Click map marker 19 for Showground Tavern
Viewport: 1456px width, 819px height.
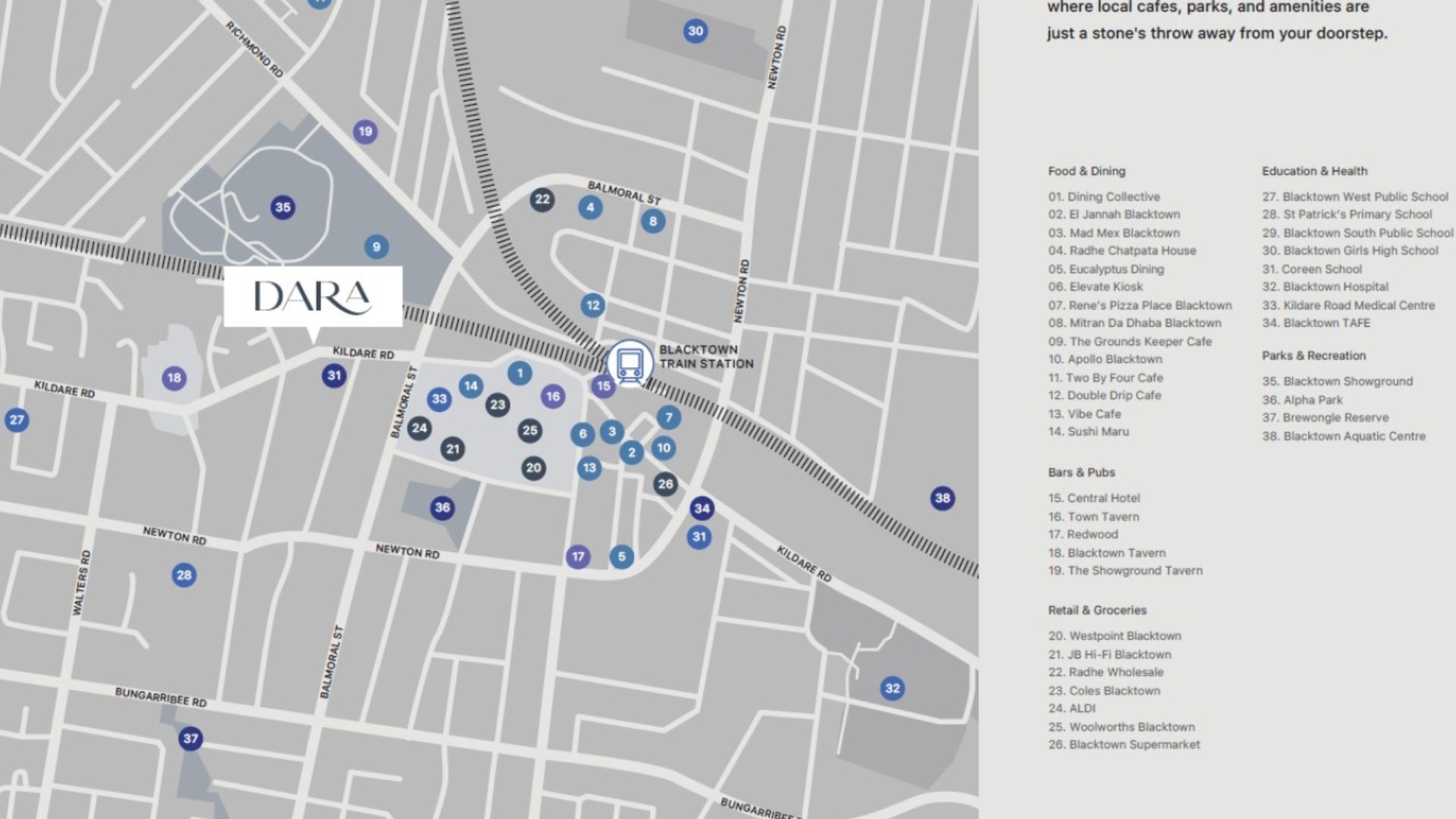coord(366,131)
